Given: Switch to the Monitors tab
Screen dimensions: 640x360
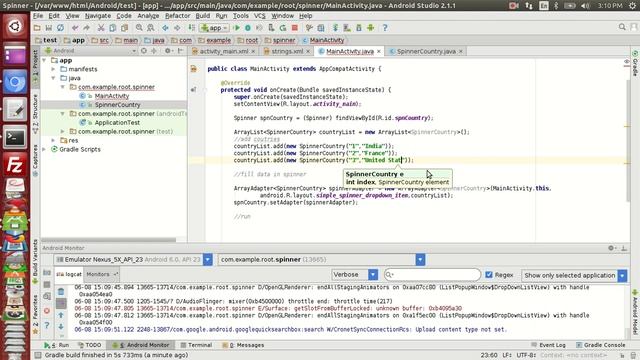Looking at the screenshot, I should pos(101,274).
